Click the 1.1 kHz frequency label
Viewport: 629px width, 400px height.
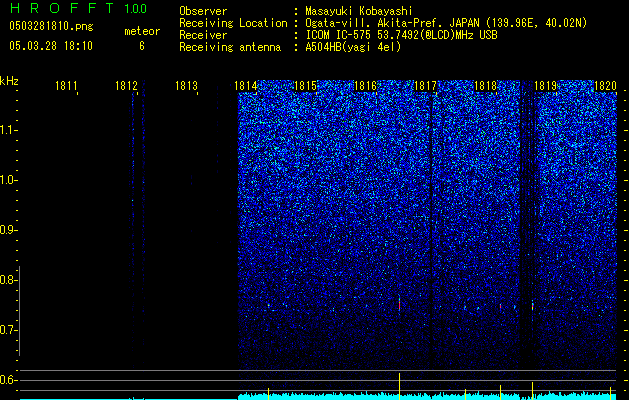pos(7,130)
